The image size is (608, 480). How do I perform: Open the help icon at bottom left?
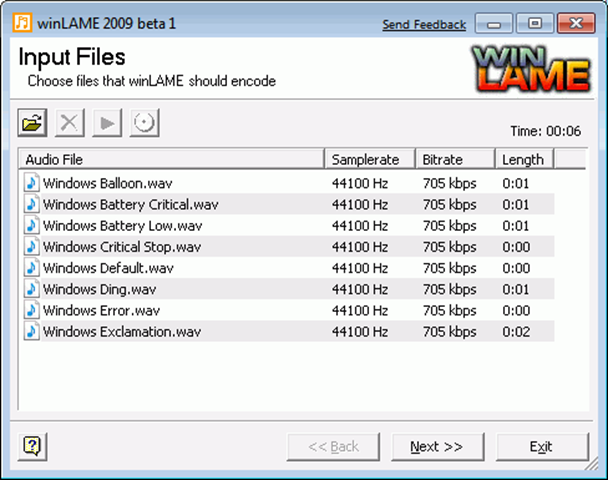tap(33, 446)
